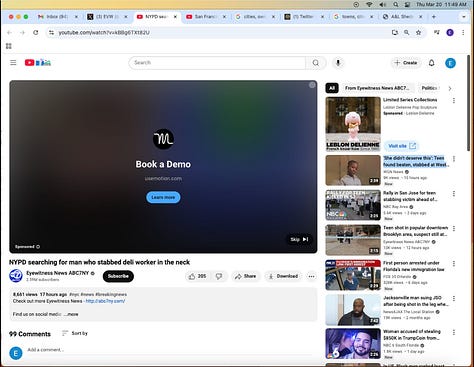This screenshot has height=367, width=474.
Task: Click the Create button
Action: coord(406,63)
